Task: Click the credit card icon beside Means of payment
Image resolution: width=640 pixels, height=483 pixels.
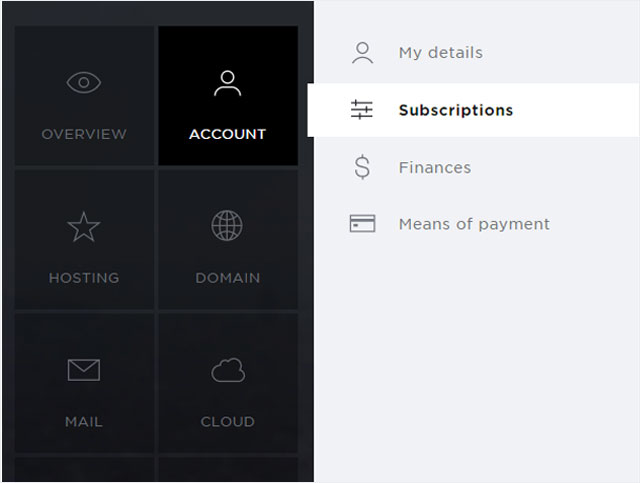Action: coord(362,224)
